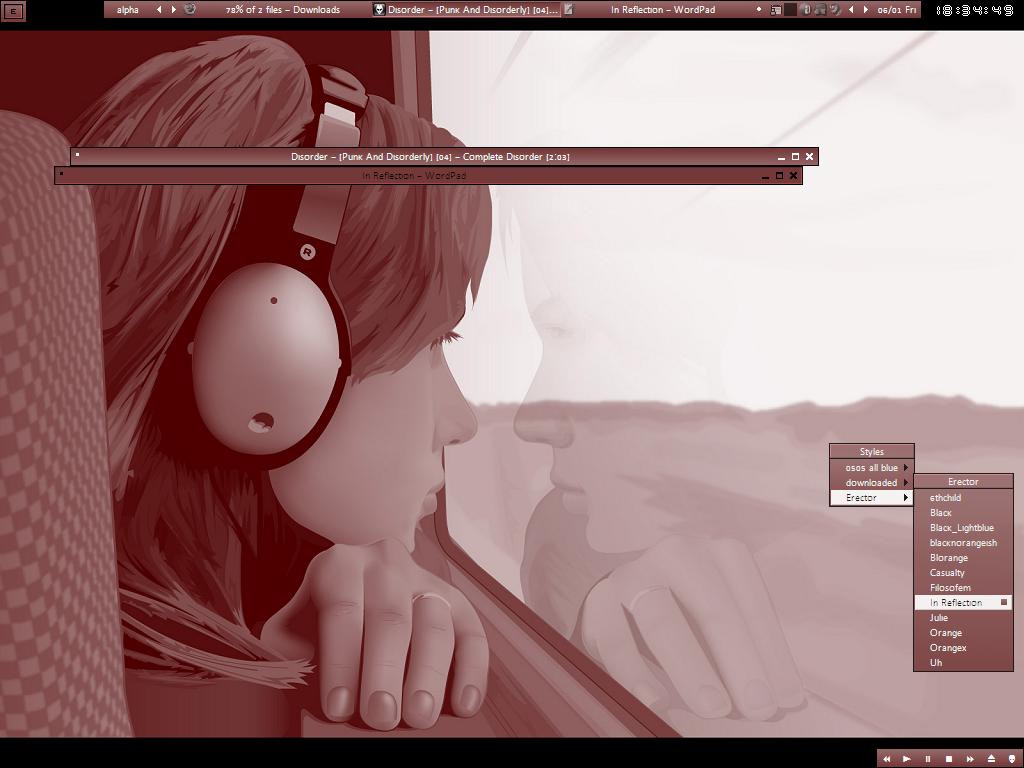Click the dot button on Disorder window's title bar
The width and height of the screenshot is (1024, 768).
[78, 155]
